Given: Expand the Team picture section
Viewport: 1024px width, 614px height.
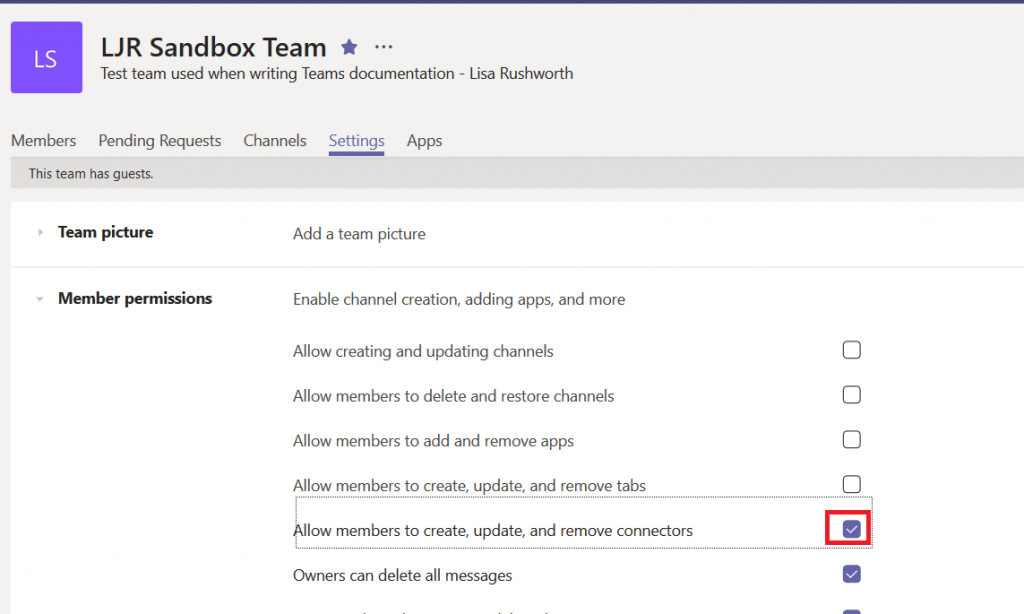Looking at the screenshot, I should click(x=40, y=233).
